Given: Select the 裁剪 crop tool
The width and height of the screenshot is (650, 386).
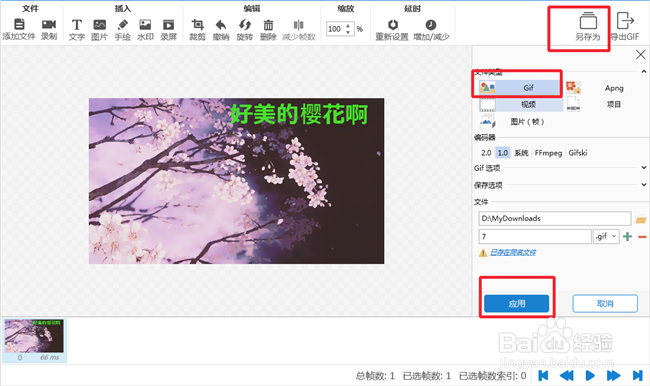Looking at the screenshot, I should tap(197, 24).
